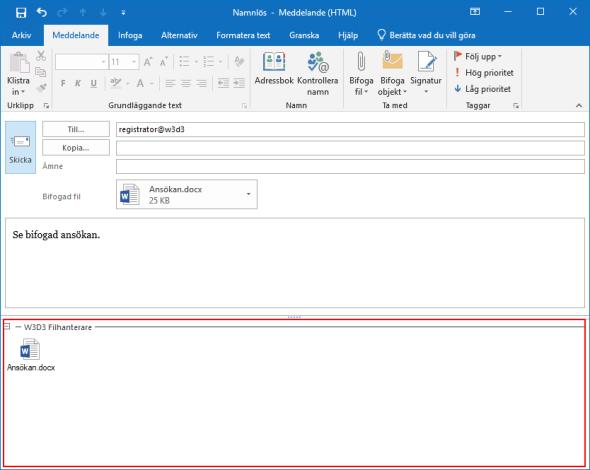590x470 pixels.
Task: Switch to the Meddelande tab
Action: pyautogui.click(x=76, y=35)
